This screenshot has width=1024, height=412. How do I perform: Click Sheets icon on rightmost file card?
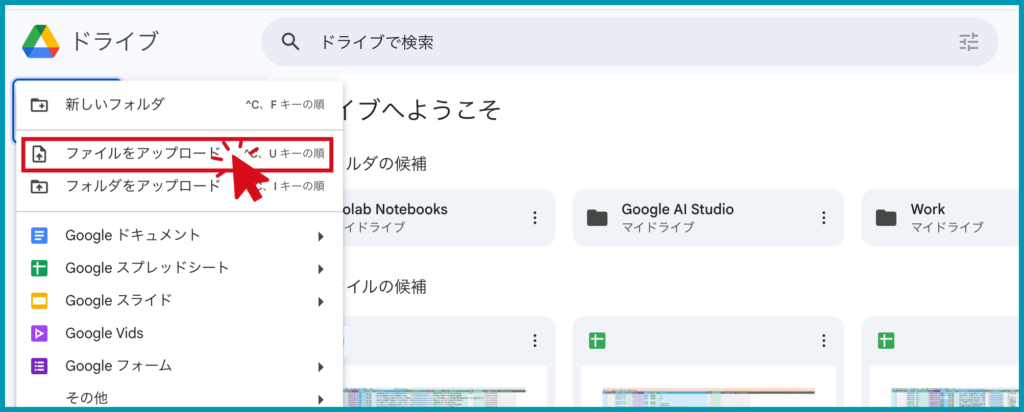[x=886, y=340]
